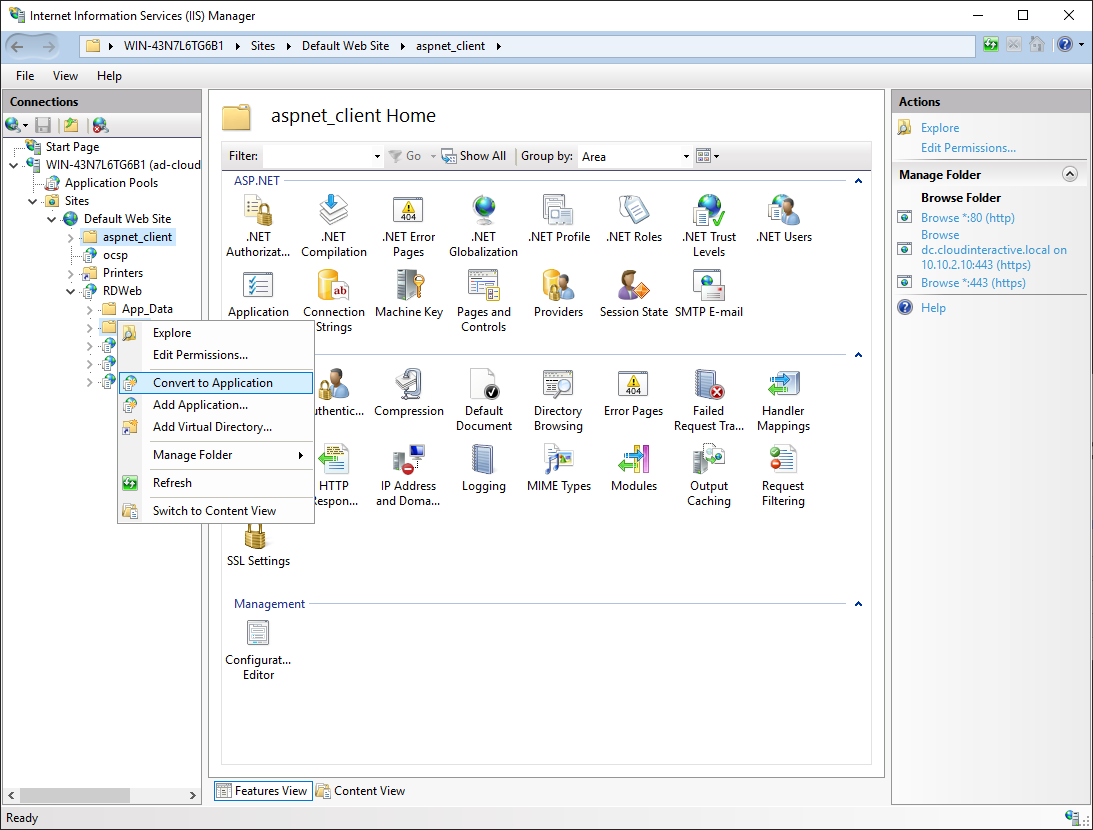Open Session State feature

click(x=634, y=294)
